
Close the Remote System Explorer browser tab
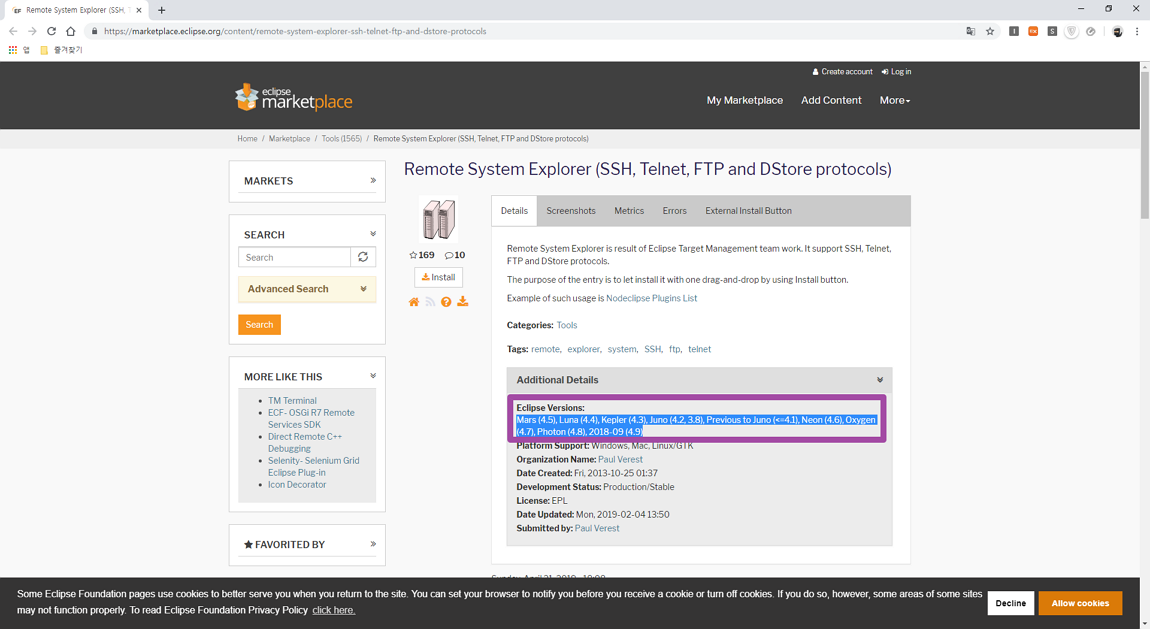tap(139, 10)
